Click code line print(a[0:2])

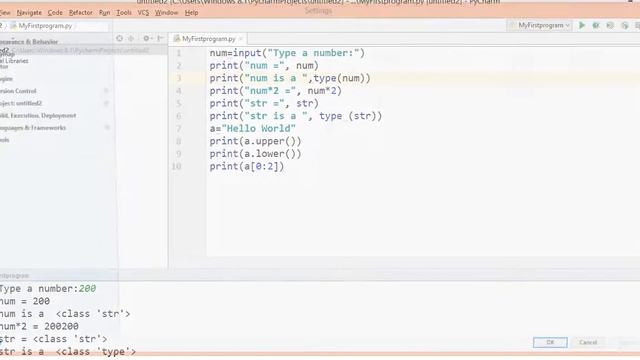(247, 167)
